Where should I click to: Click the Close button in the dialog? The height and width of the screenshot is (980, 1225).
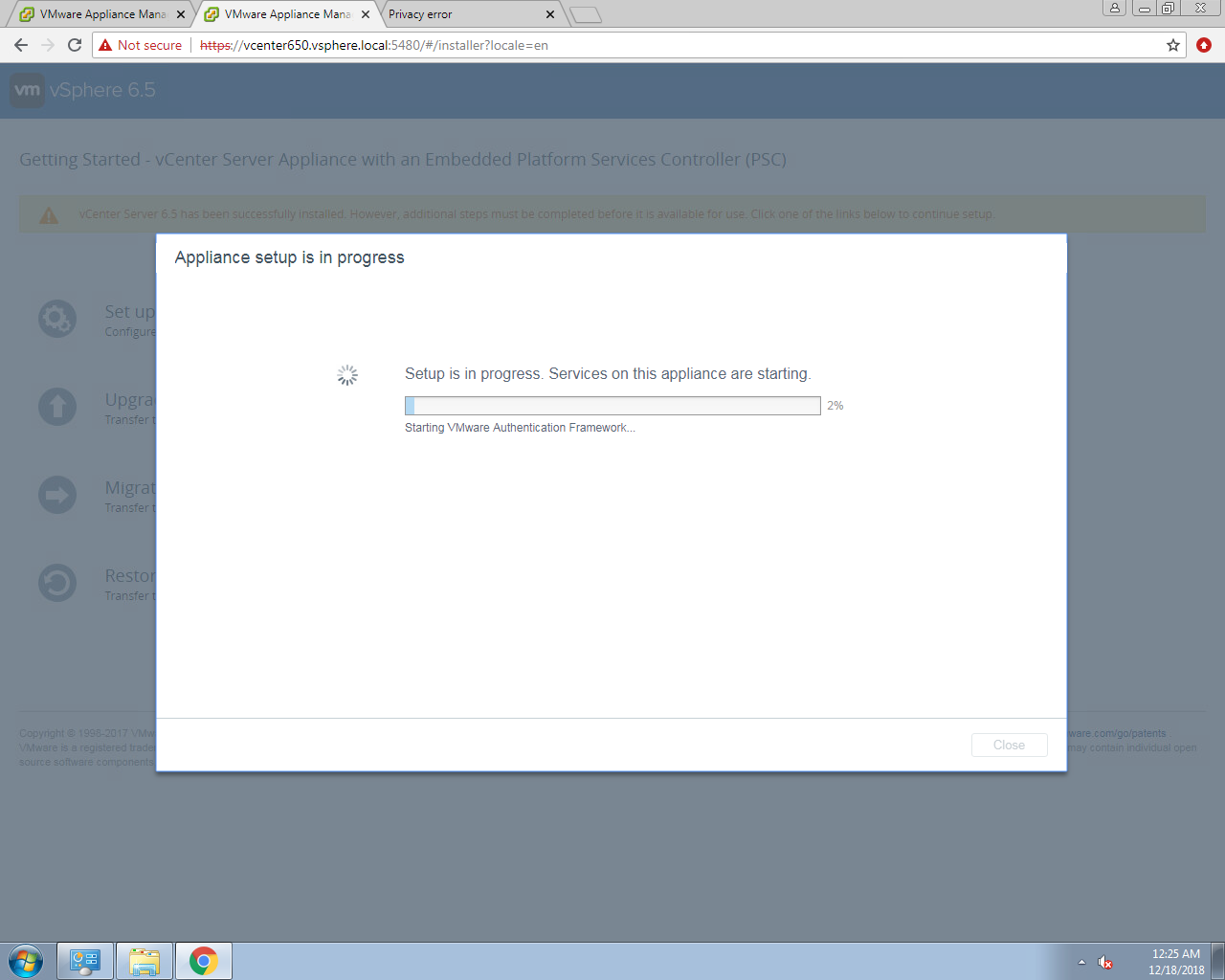click(x=1009, y=746)
